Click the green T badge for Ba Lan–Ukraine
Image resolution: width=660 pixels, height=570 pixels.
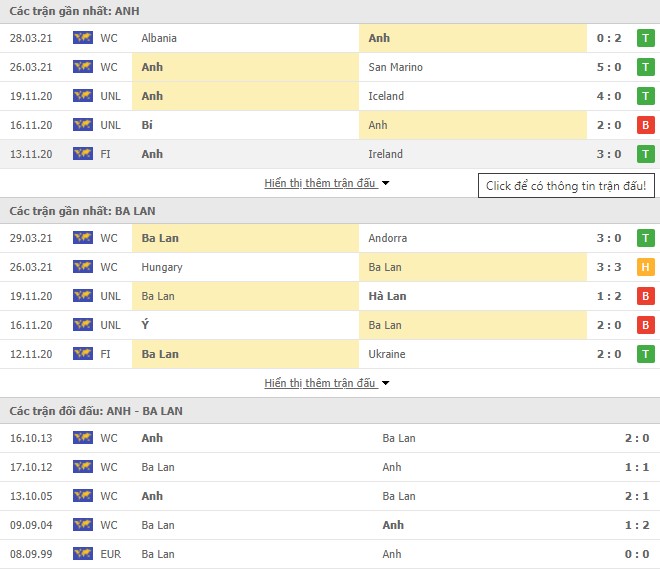[x=646, y=354]
